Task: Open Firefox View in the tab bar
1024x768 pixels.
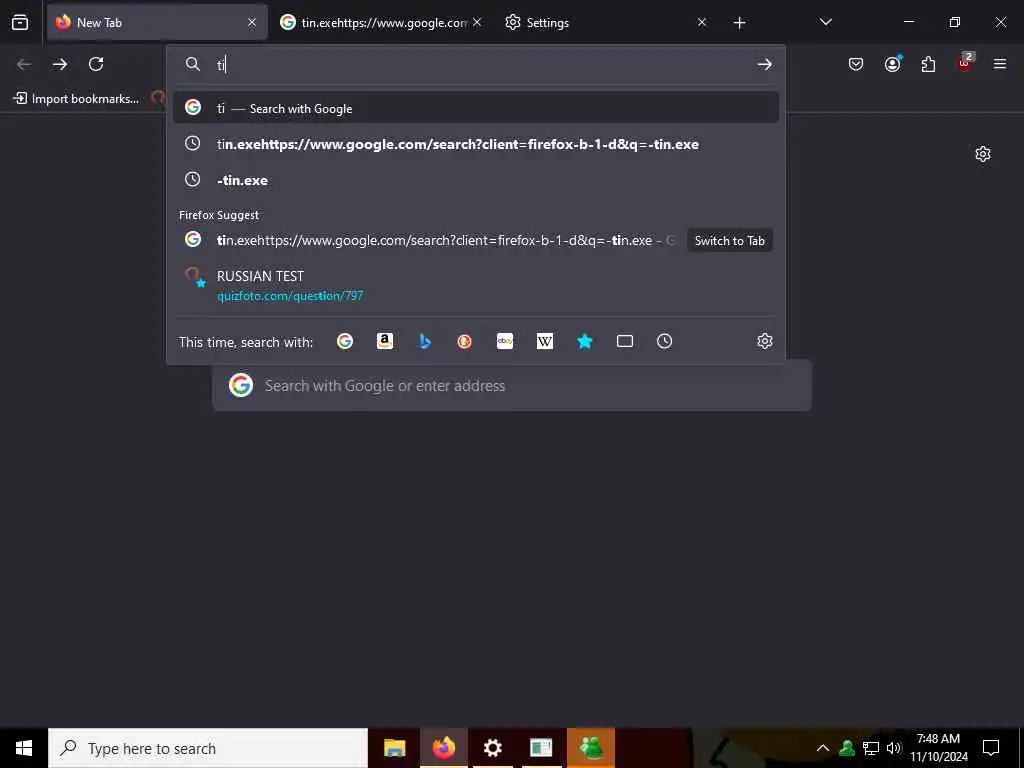Action: (20, 22)
